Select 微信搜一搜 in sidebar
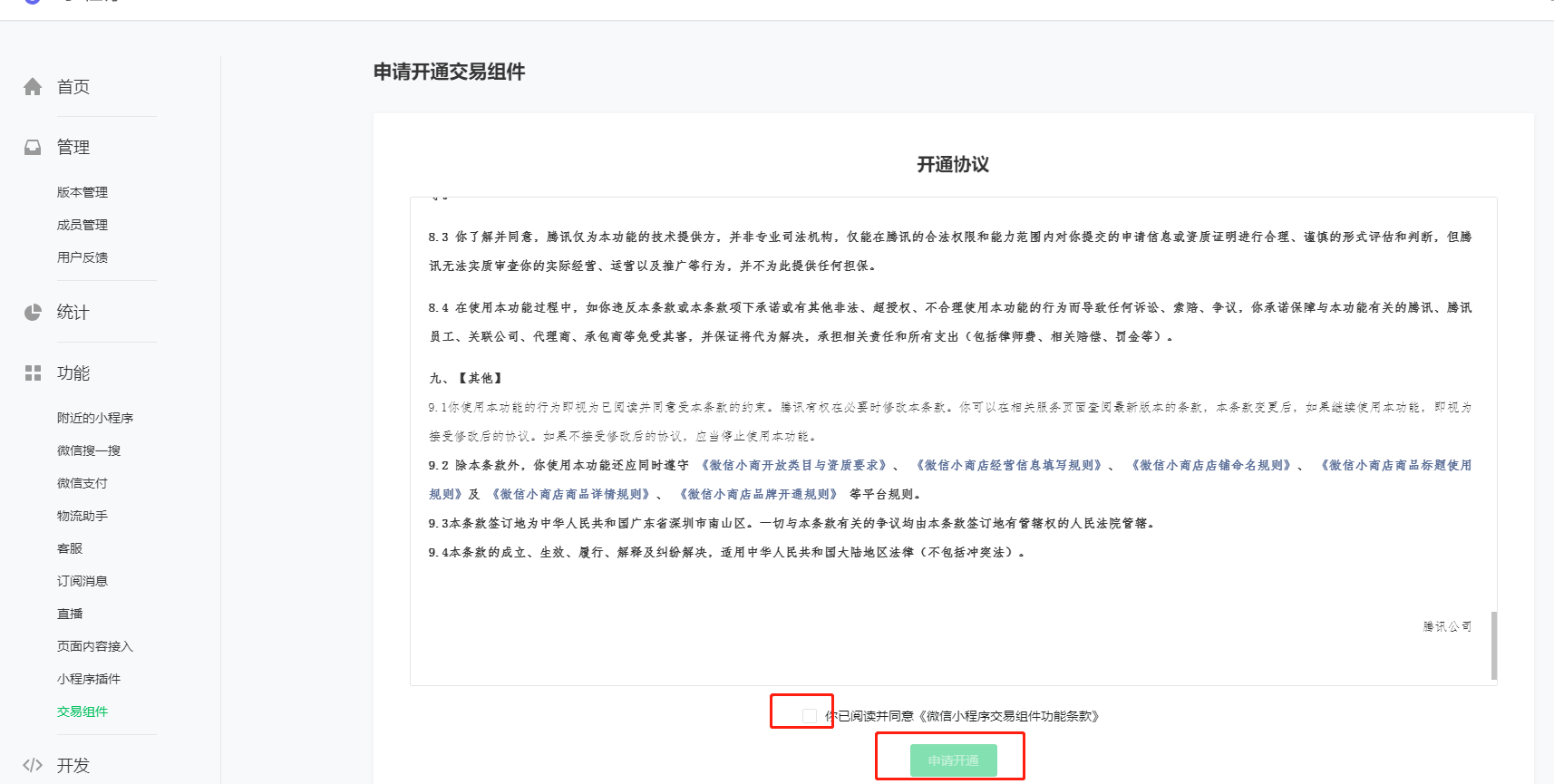This screenshot has height=784, width=1554. pos(89,450)
